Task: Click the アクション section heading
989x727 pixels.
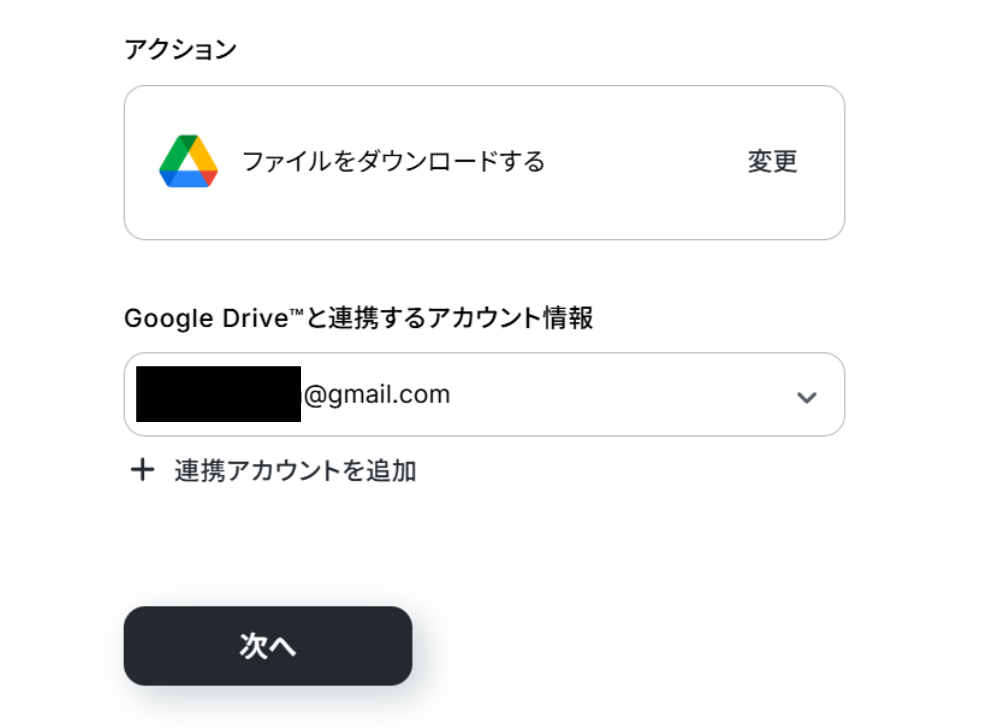Action: click(180, 49)
